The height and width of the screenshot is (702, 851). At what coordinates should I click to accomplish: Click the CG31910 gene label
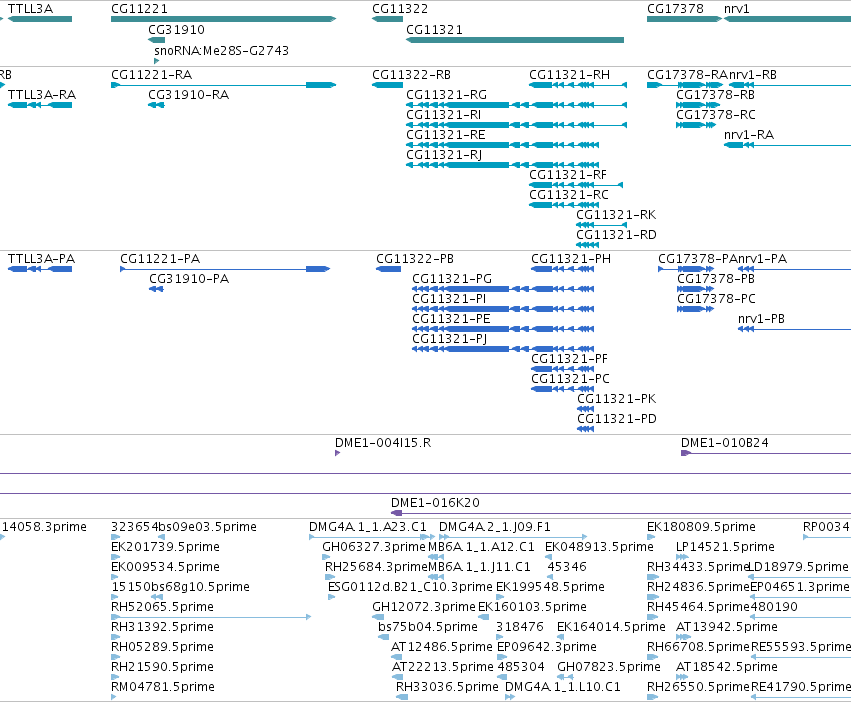coord(176,29)
